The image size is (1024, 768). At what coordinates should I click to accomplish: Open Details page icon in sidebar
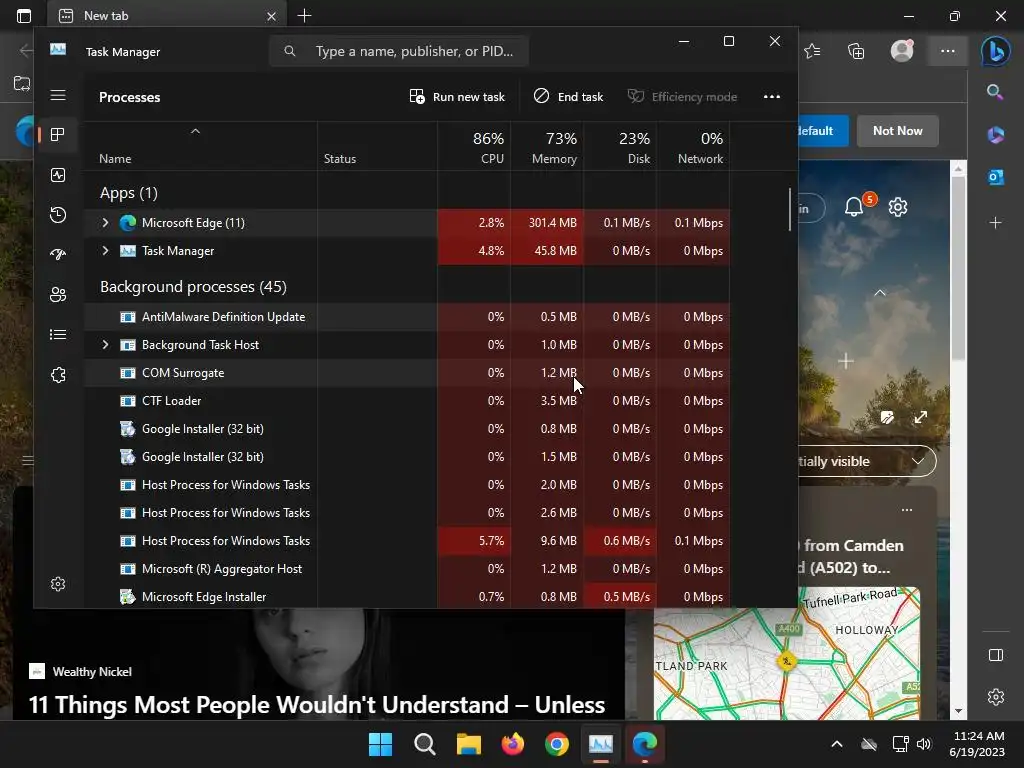(x=58, y=334)
